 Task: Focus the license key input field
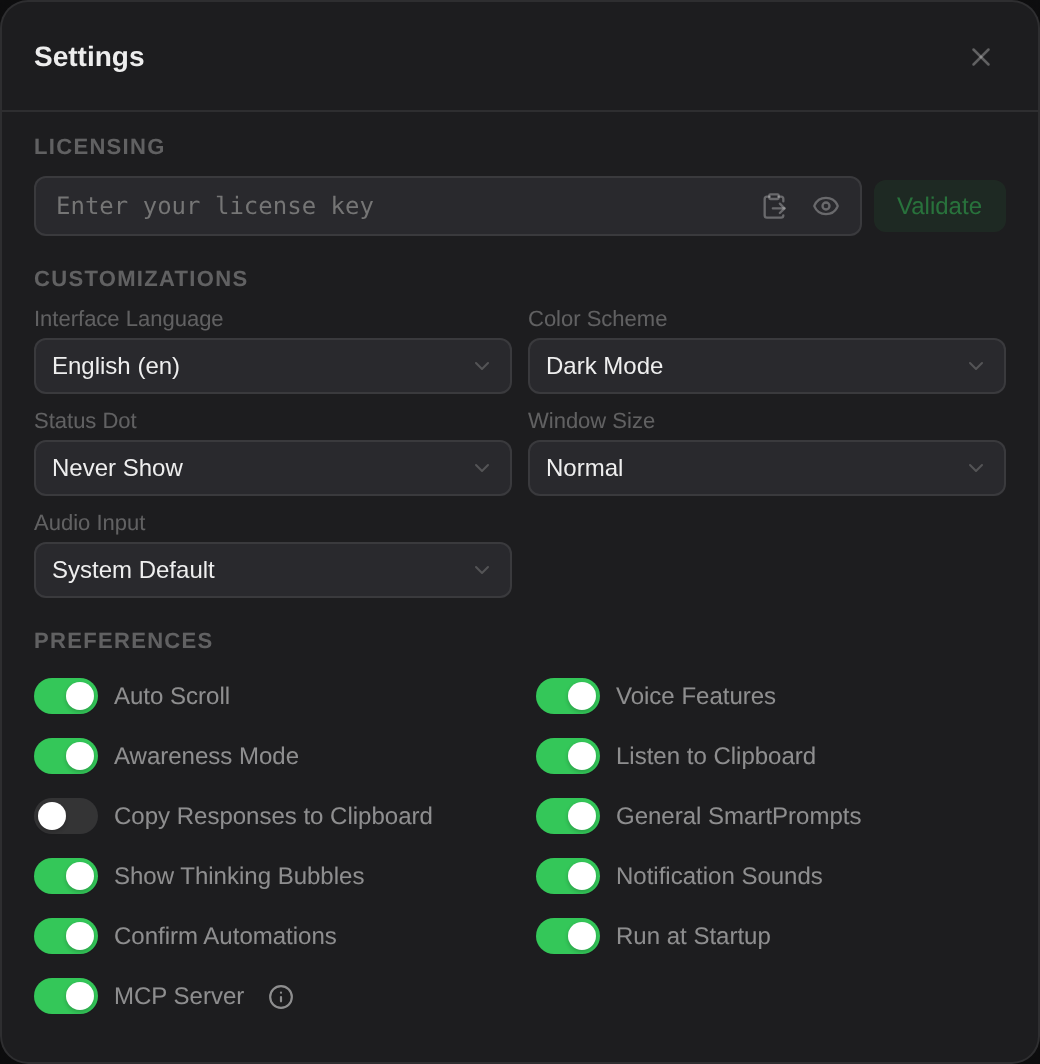click(448, 206)
